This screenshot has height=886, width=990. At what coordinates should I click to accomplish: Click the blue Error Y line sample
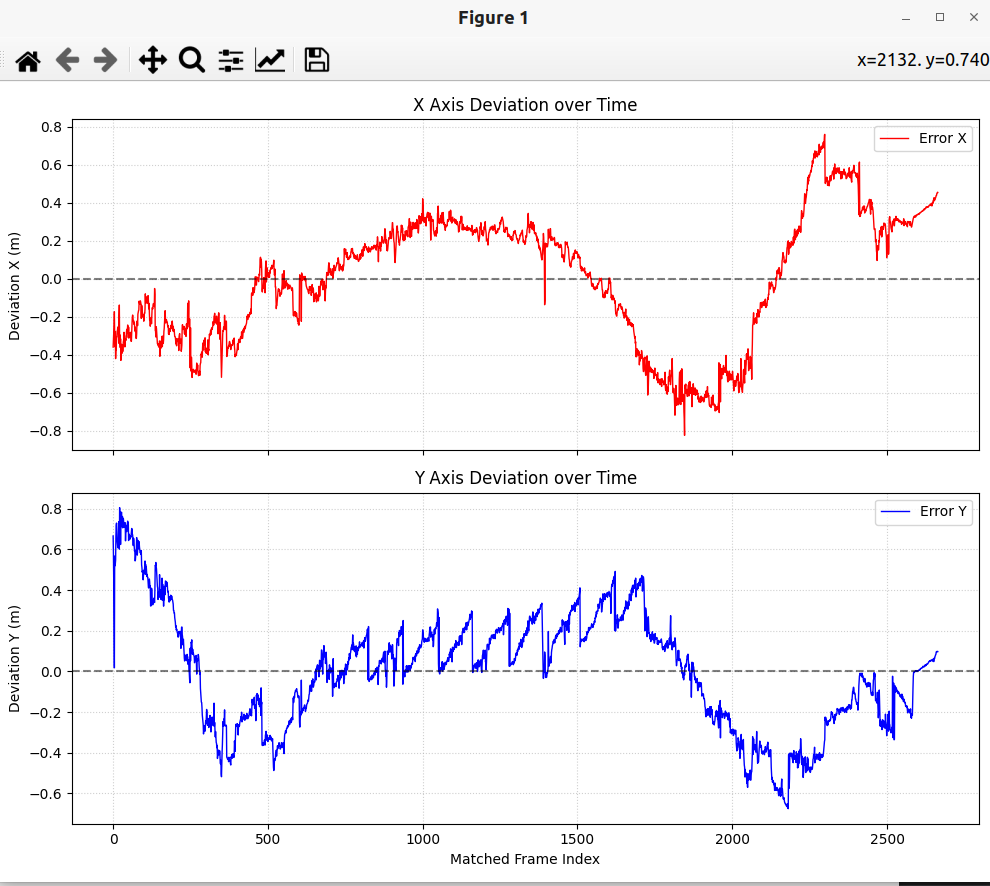(x=895, y=512)
